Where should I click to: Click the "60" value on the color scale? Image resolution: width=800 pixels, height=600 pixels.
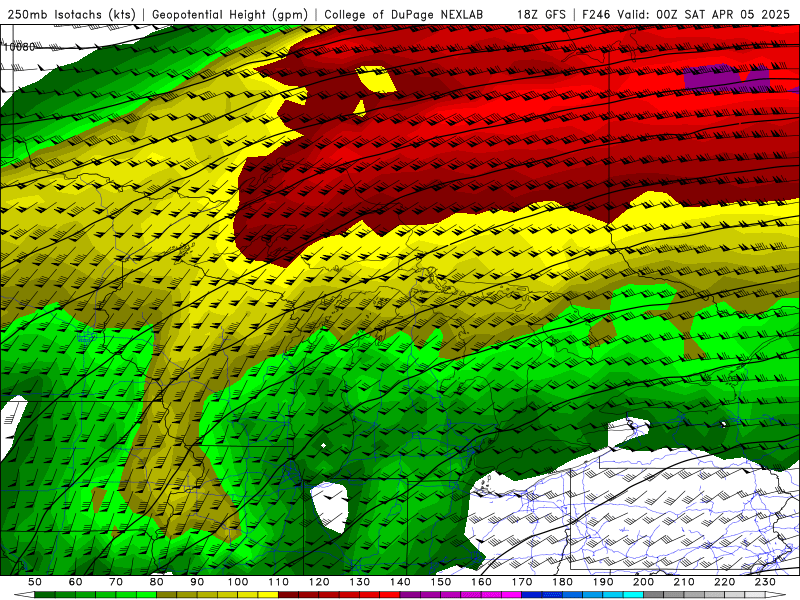click(76, 582)
